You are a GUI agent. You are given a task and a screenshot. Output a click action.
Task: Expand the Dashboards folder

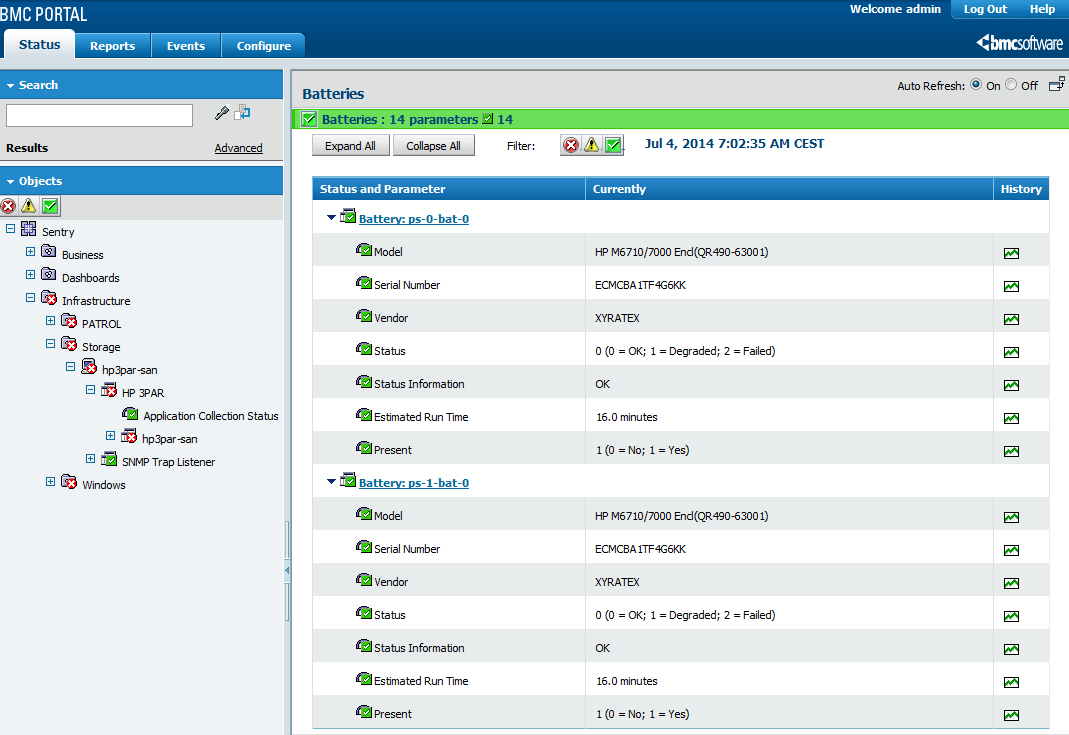click(x=30, y=275)
